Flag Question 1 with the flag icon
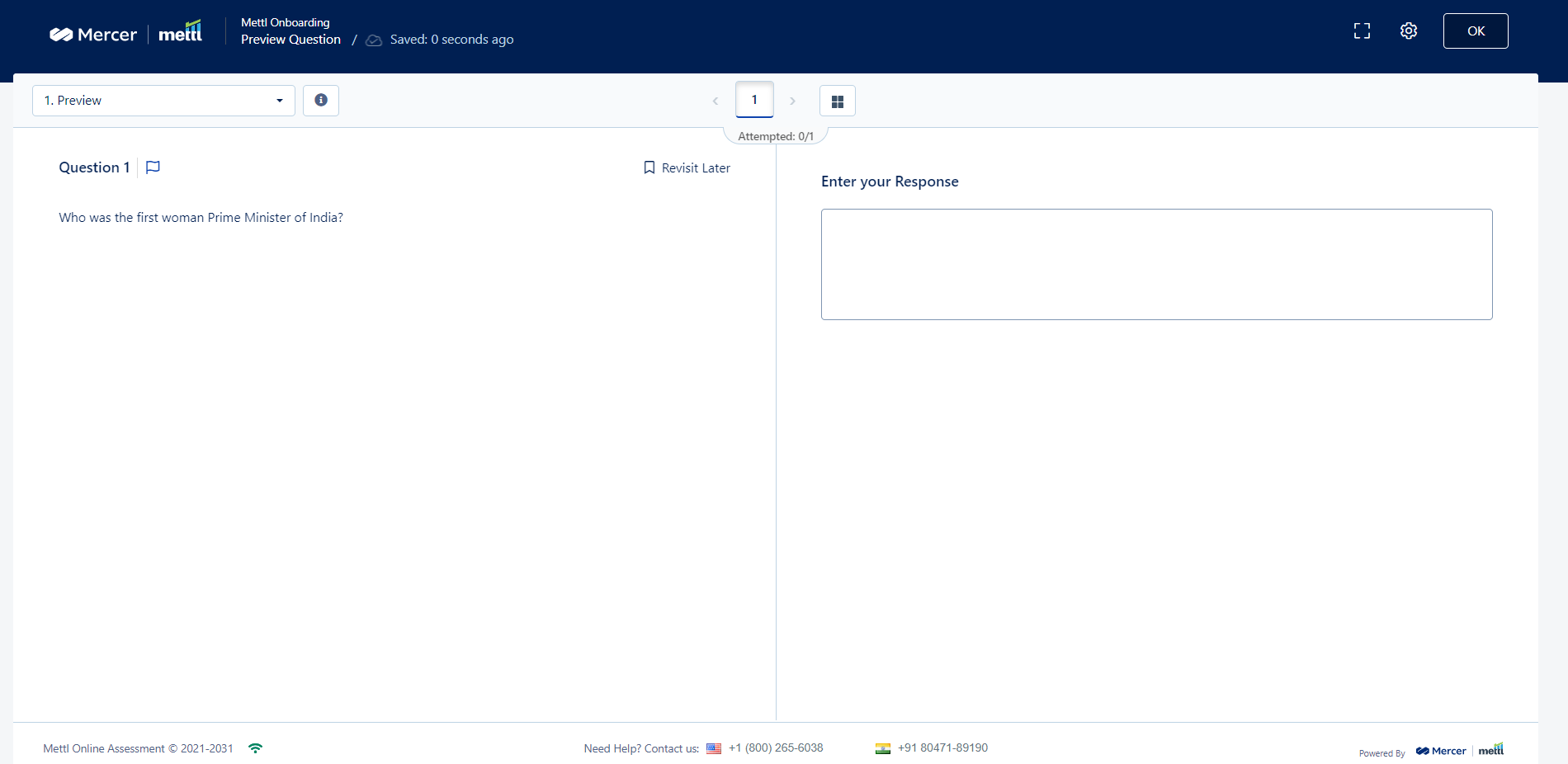This screenshot has width=1568, height=764. (x=153, y=167)
